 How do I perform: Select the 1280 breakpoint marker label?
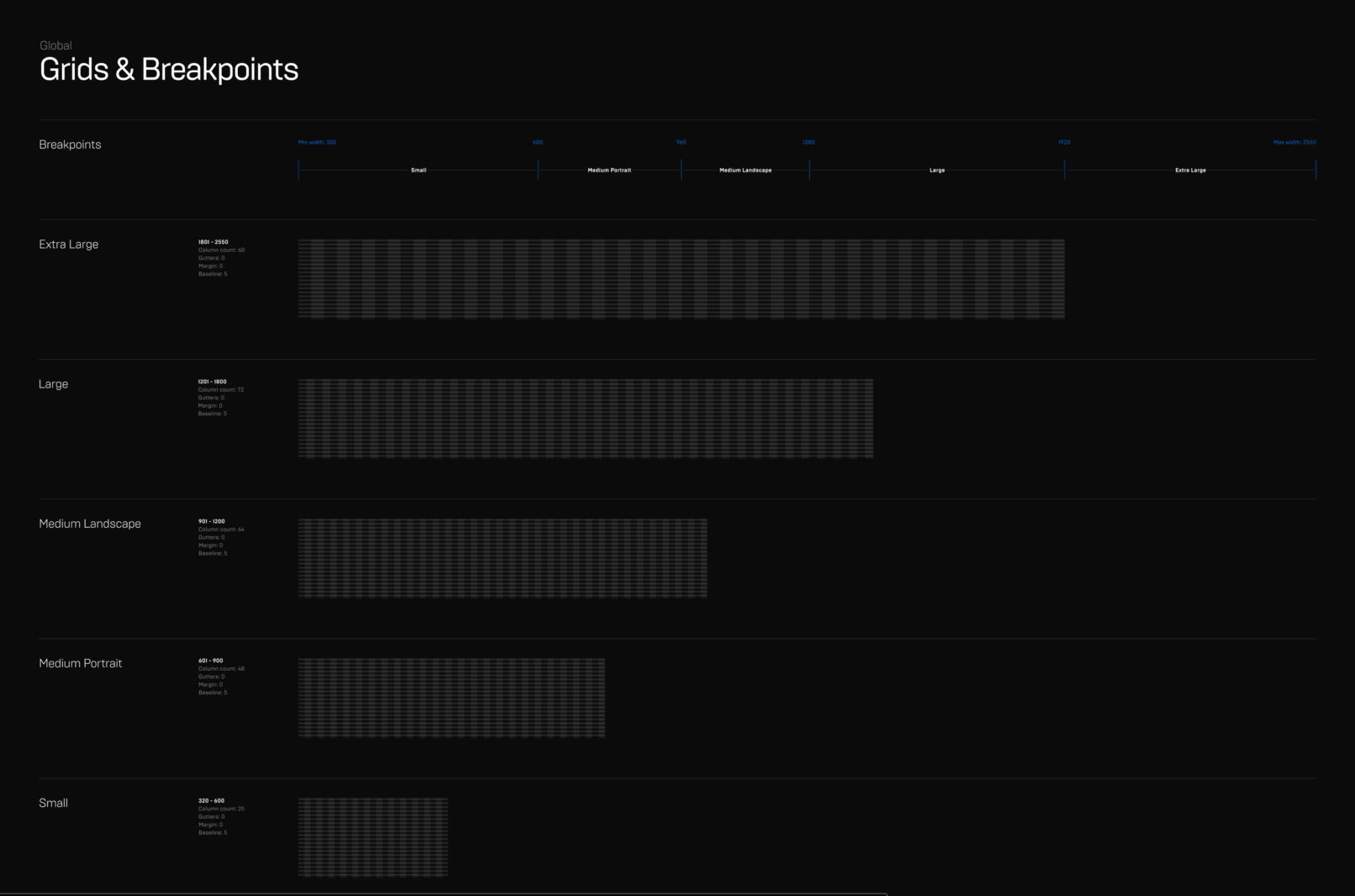809,142
